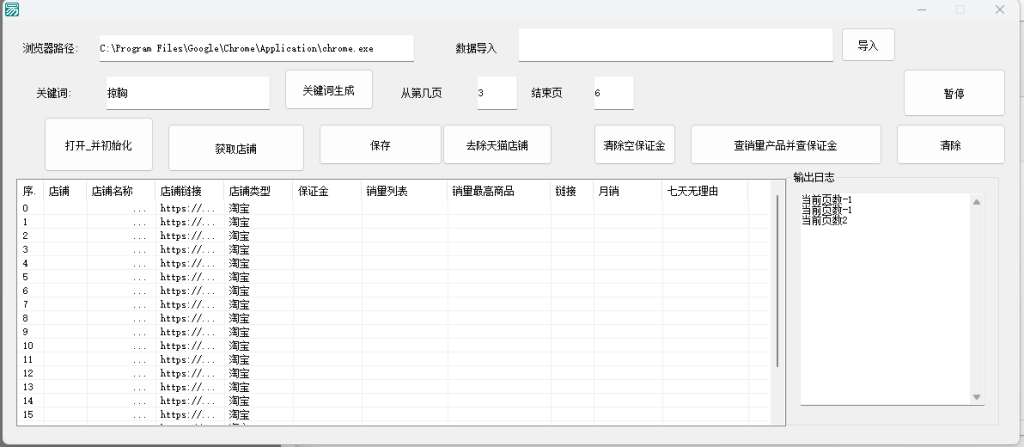Click 去除天猫店铺 button
Screen dimensions: 1024x447
pos(497,145)
